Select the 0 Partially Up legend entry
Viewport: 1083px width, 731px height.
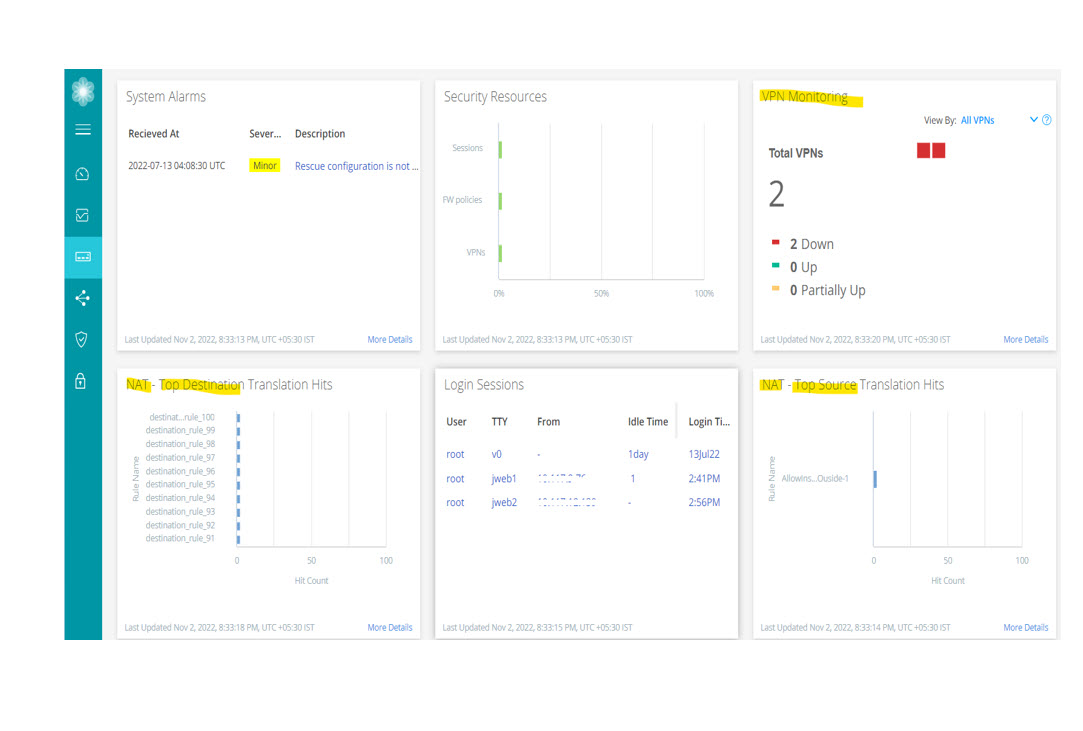click(x=818, y=290)
